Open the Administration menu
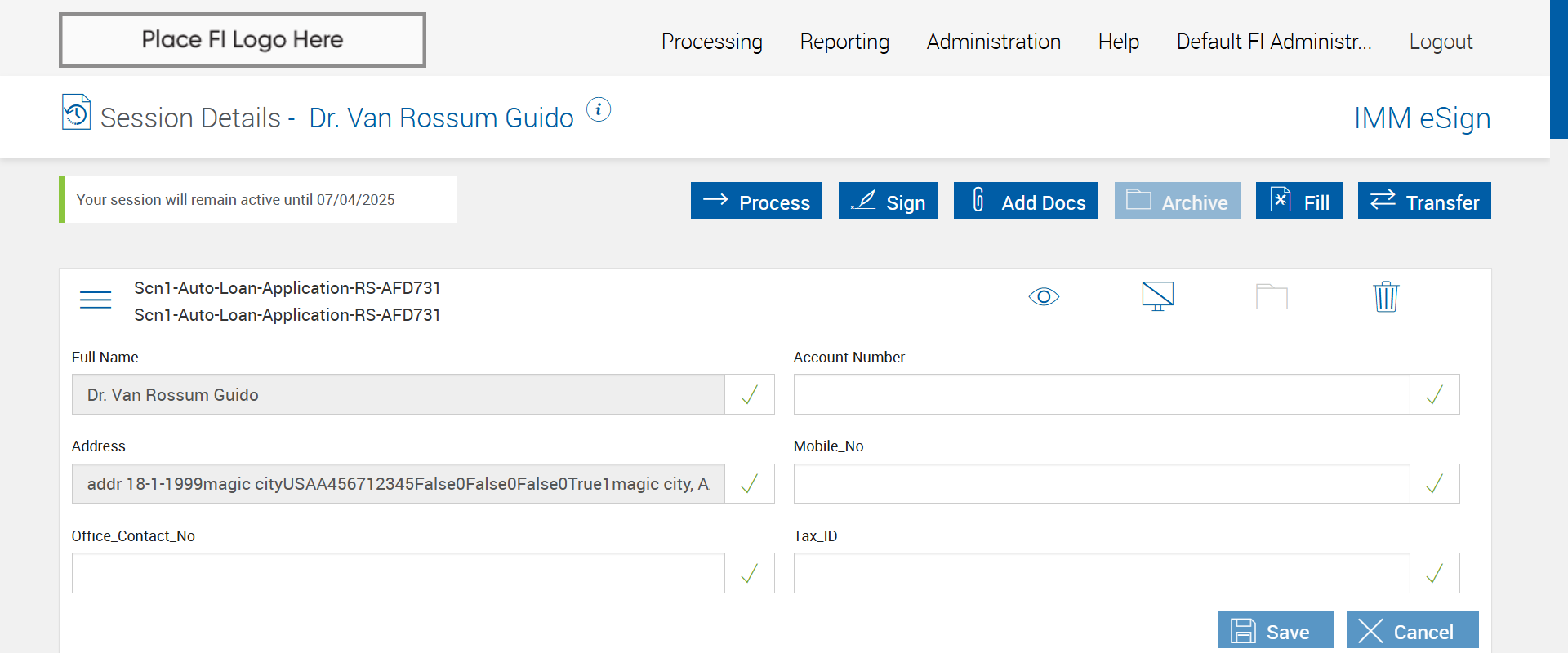 tap(993, 42)
